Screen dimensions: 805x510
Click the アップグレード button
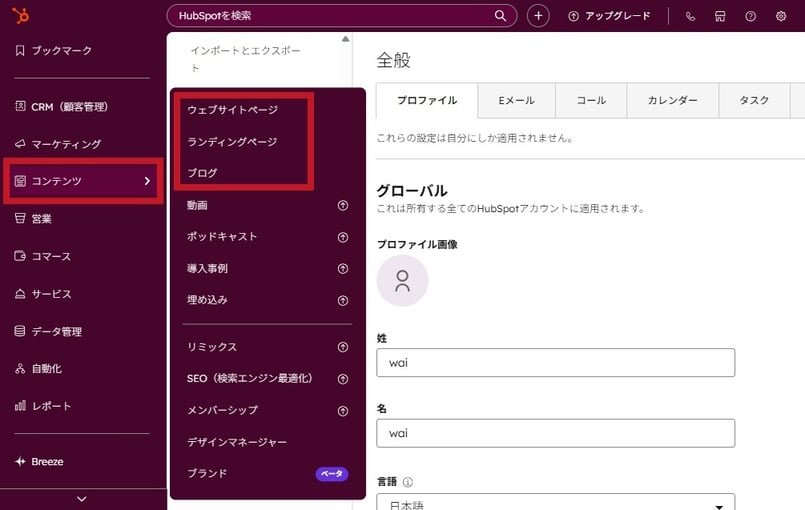point(609,16)
